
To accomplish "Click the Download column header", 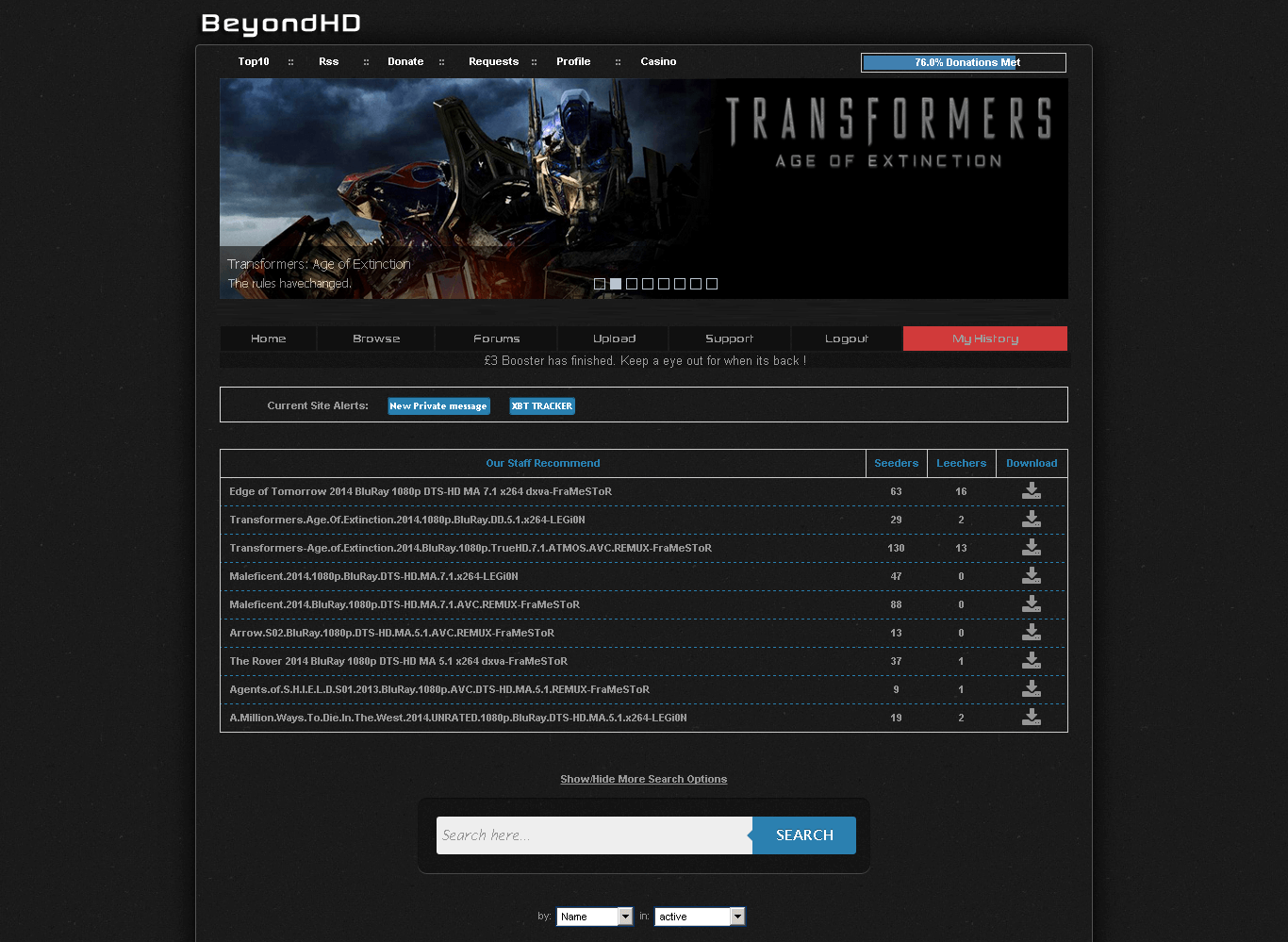I will [1032, 463].
